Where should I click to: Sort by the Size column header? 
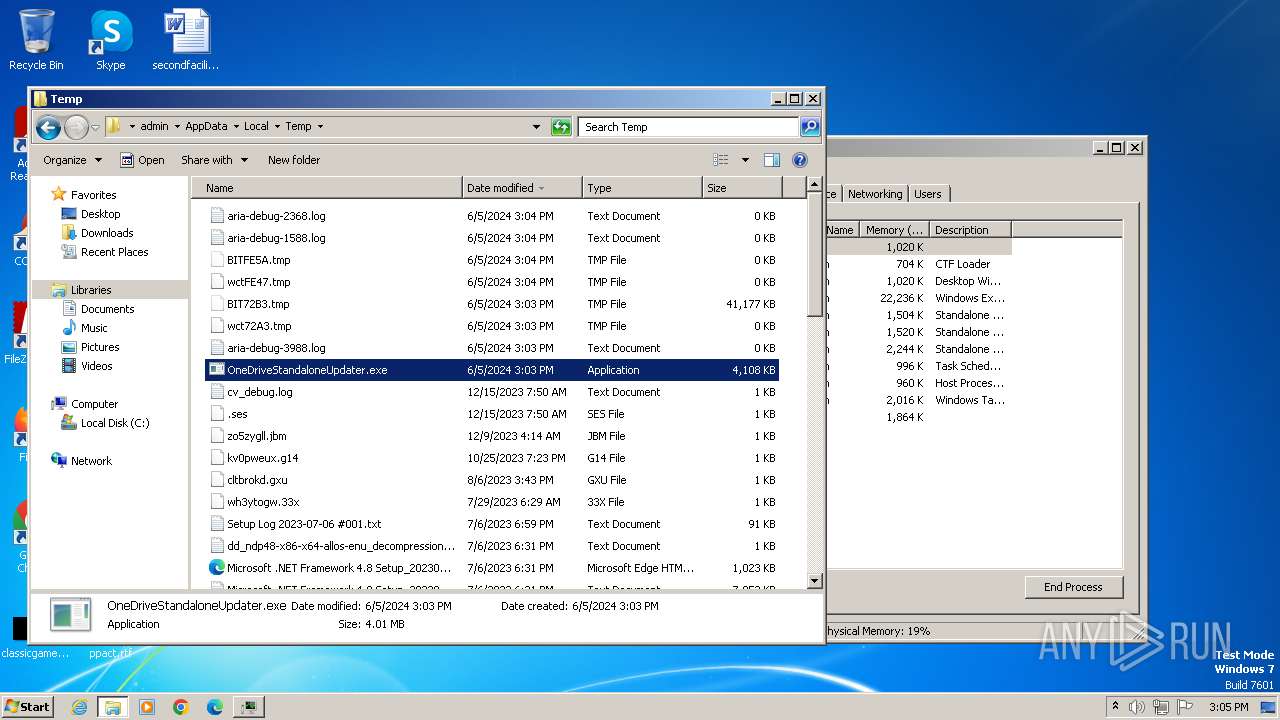point(742,188)
